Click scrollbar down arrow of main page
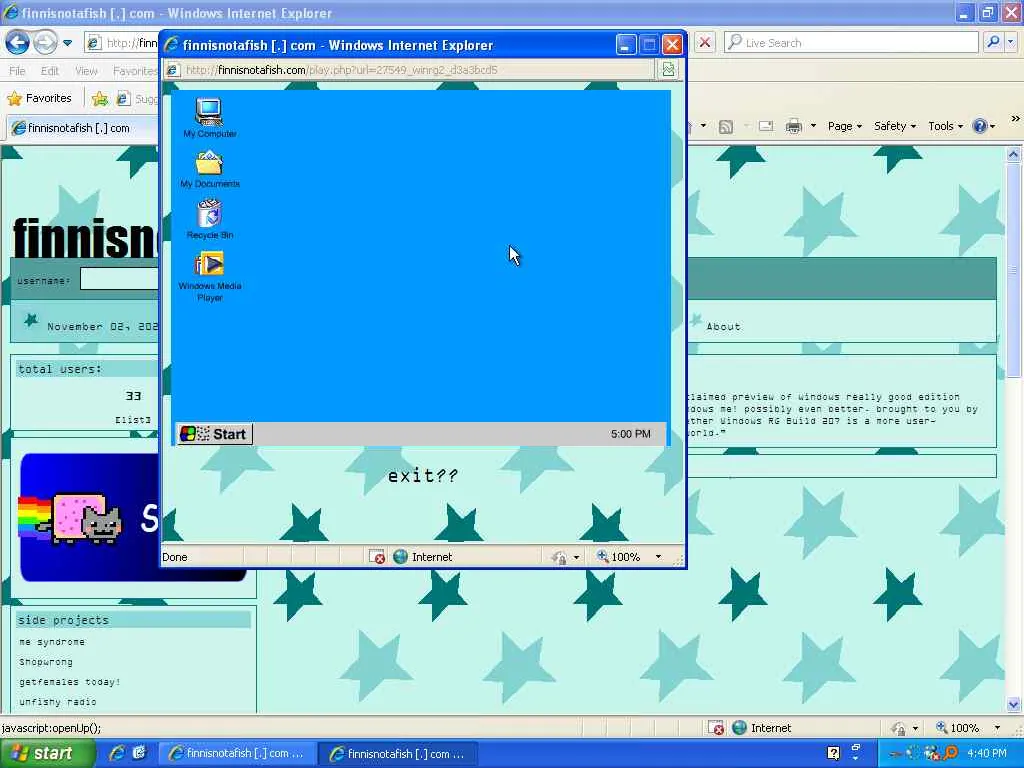 click(x=1014, y=705)
